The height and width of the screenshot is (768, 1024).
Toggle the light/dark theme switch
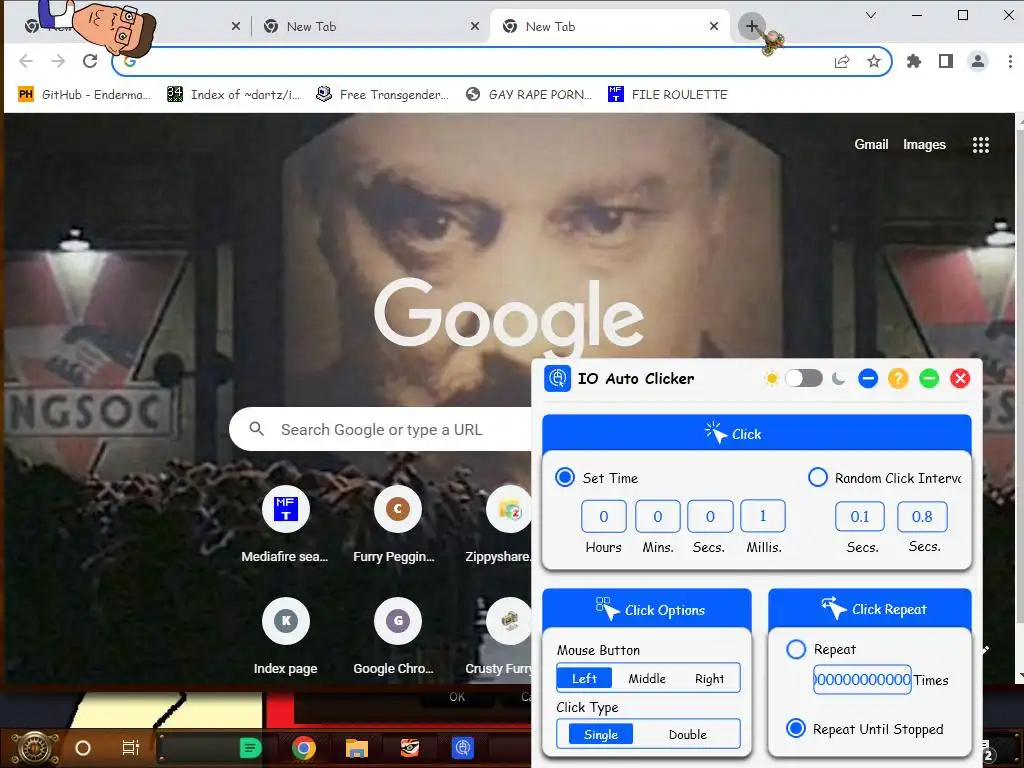pos(803,378)
